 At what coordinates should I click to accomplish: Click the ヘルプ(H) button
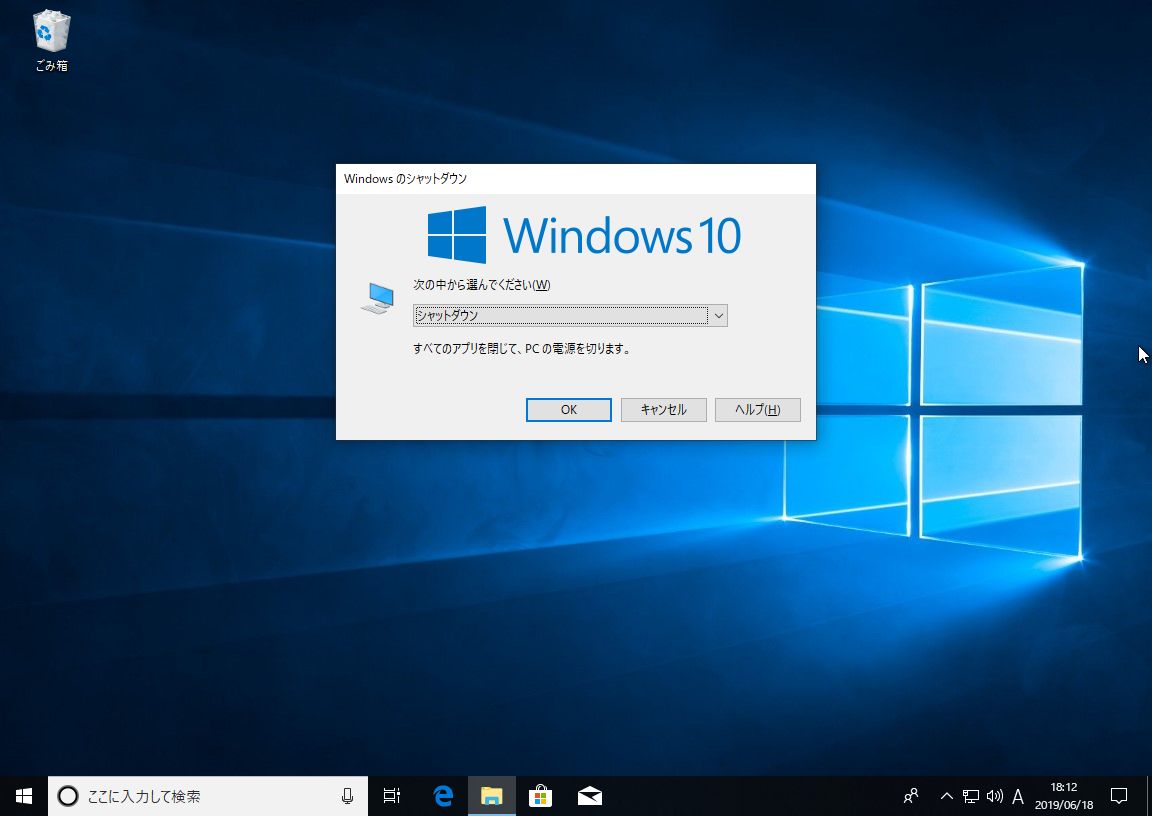757,410
